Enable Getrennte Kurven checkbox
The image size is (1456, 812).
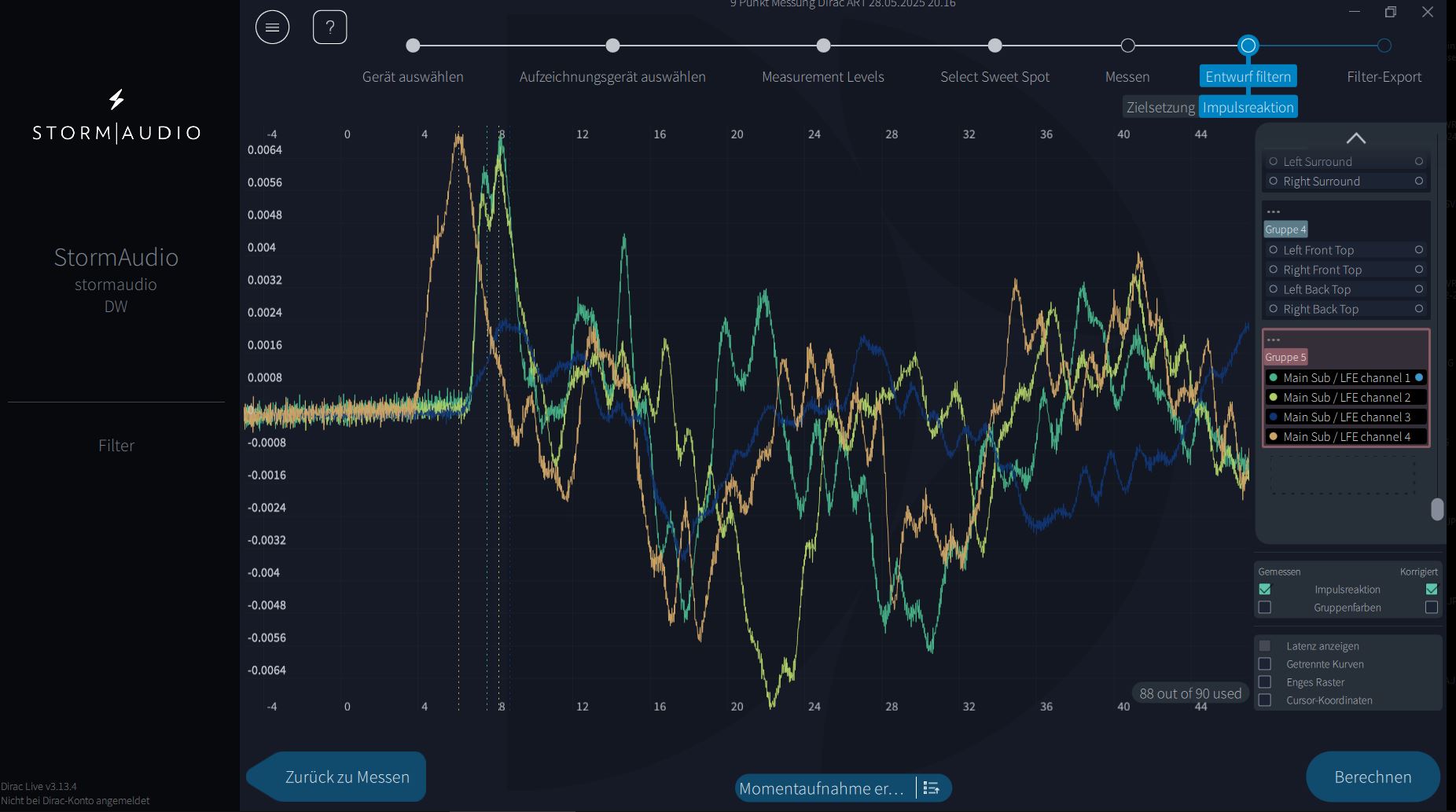click(1265, 663)
